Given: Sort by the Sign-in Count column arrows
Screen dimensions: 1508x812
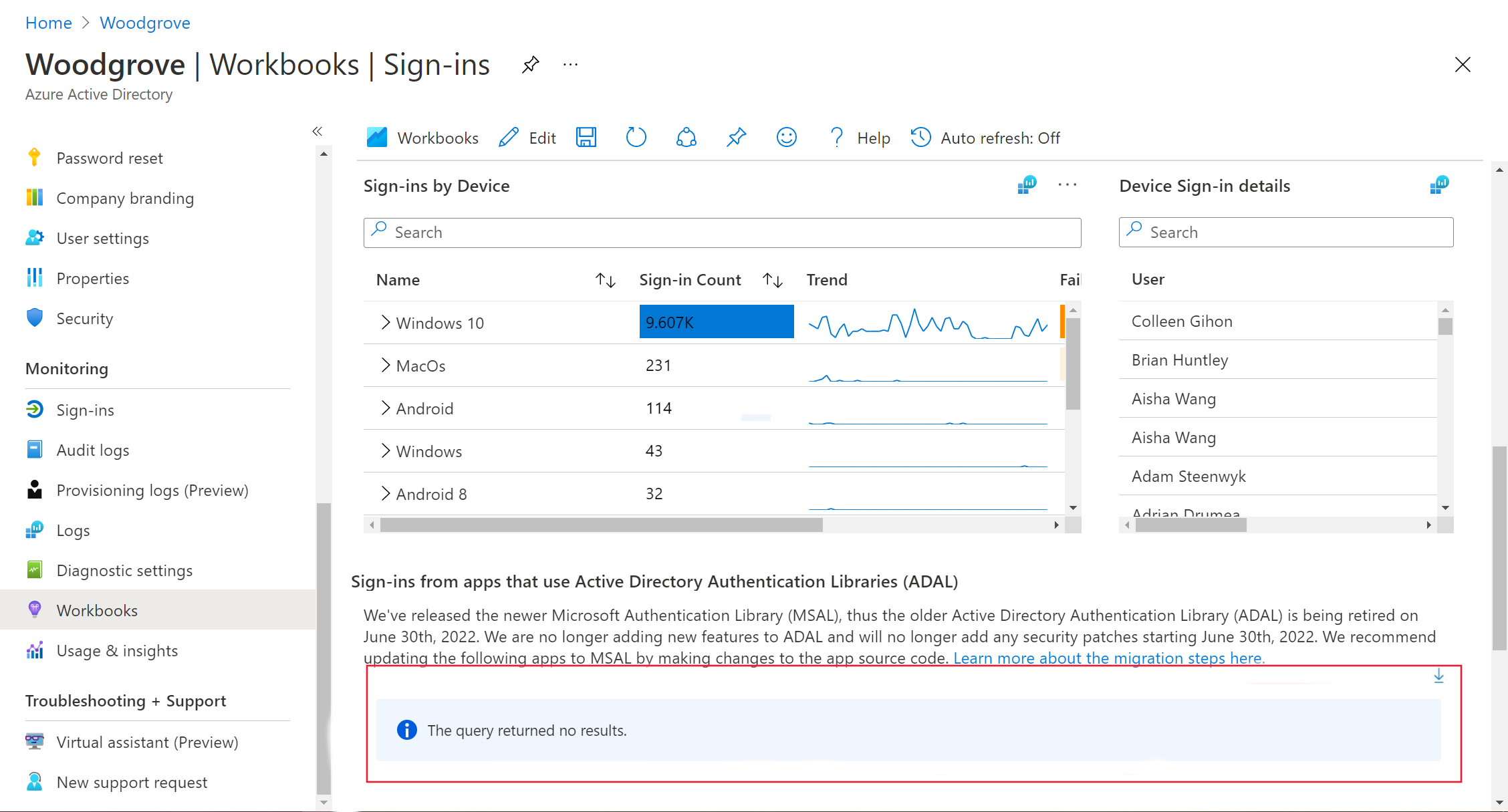Looking at the screenshot, I should click(773, 280).
